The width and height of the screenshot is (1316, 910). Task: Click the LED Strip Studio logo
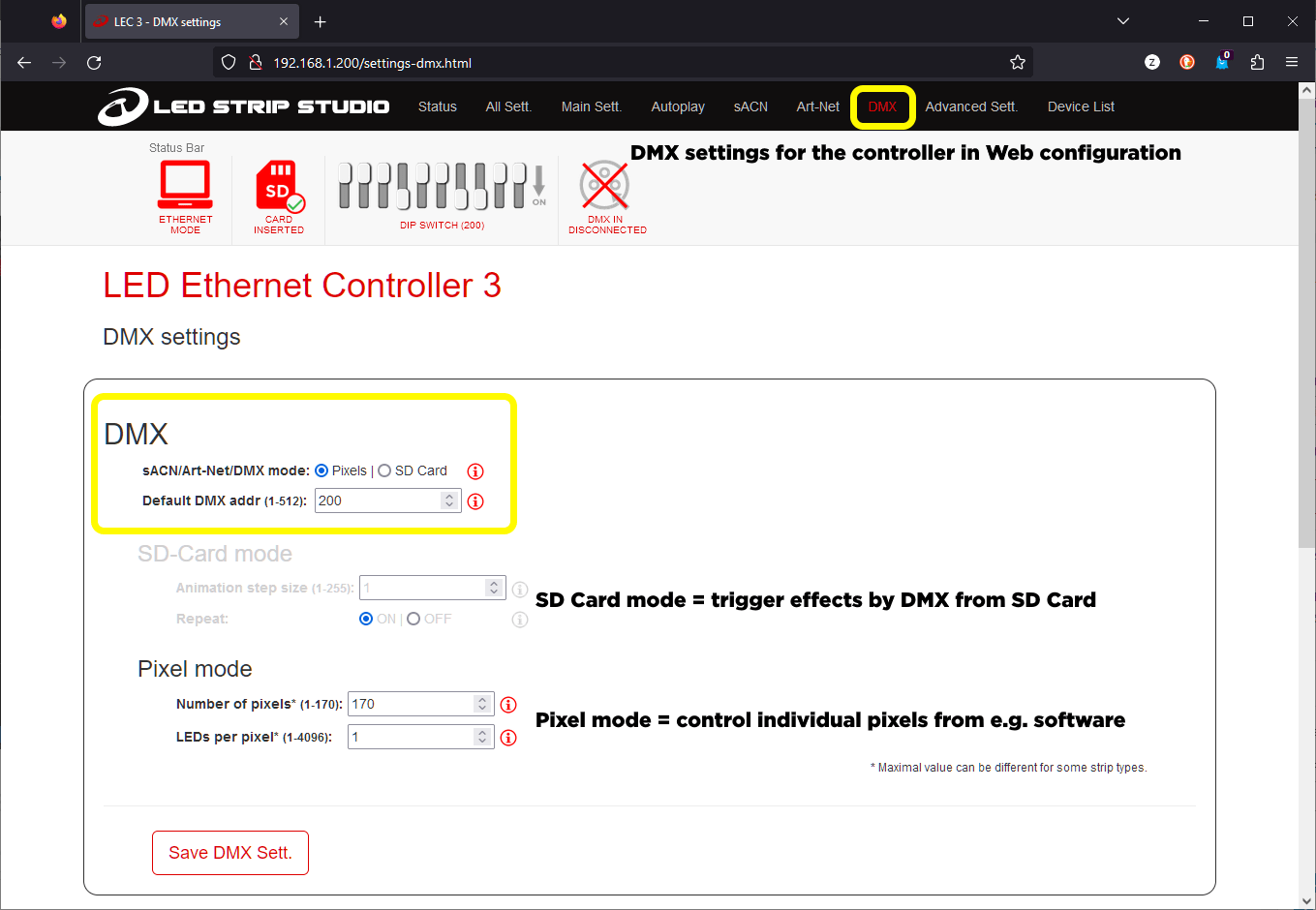[x=243, y=106]
